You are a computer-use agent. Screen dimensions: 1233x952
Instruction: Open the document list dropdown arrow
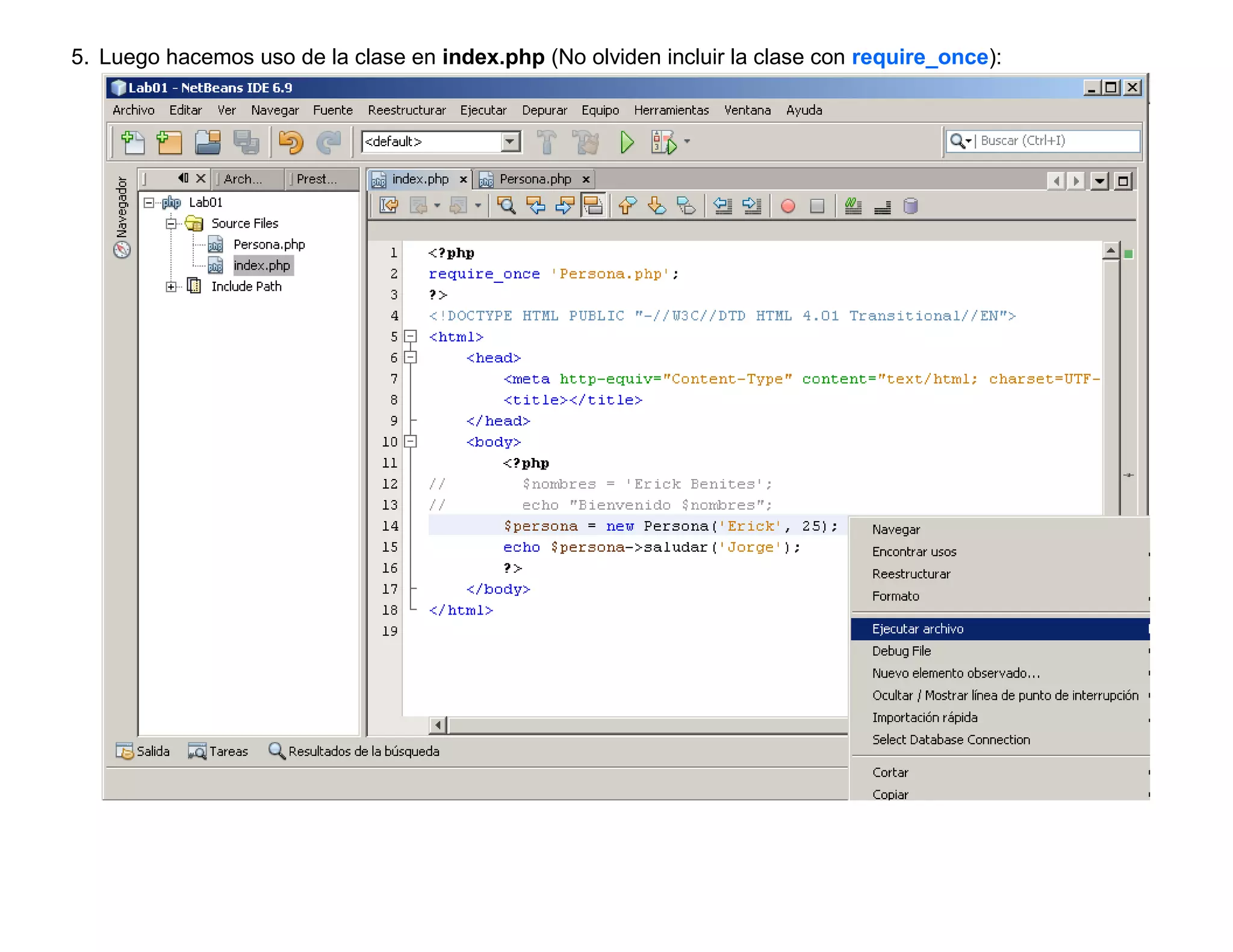[1099, 181]
